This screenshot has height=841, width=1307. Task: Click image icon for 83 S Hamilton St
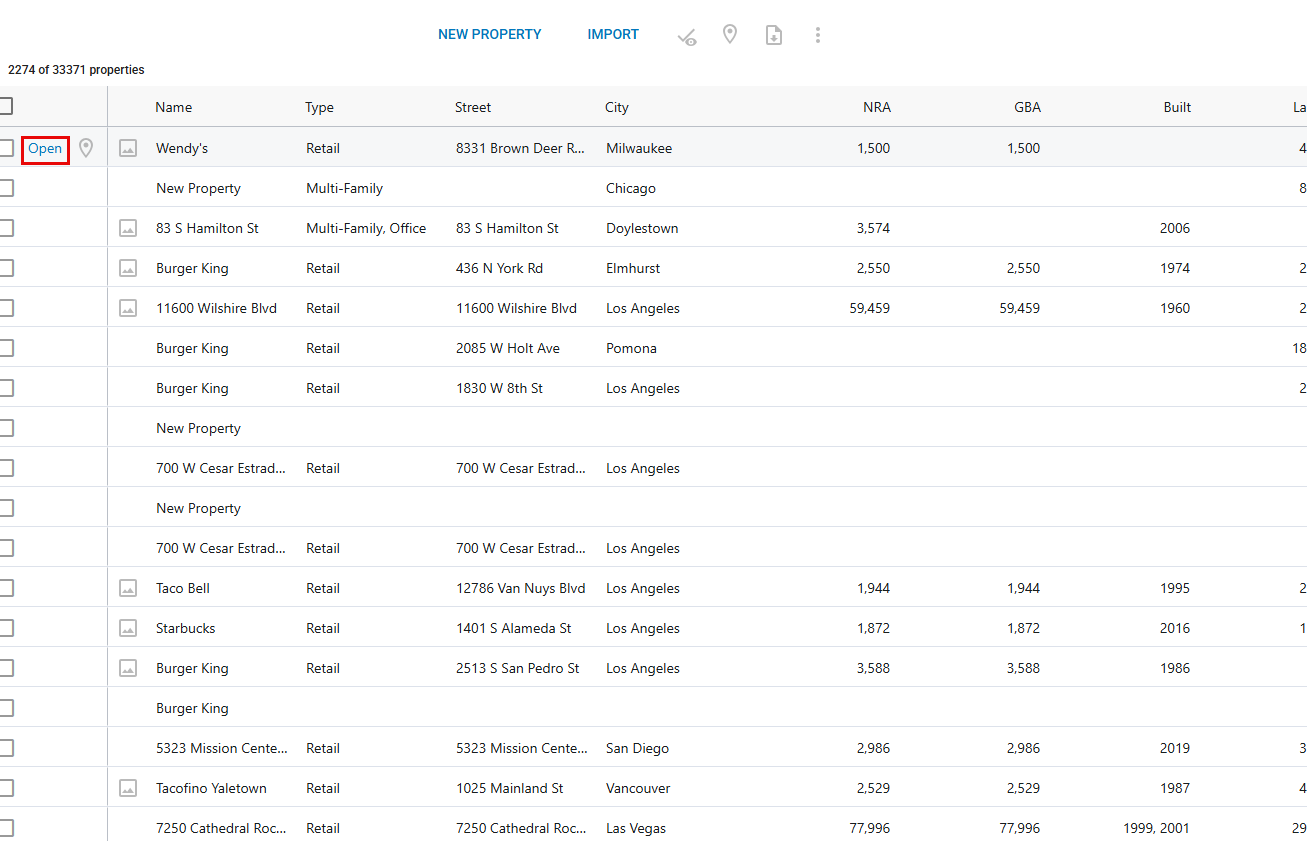(x=128, y=228)
